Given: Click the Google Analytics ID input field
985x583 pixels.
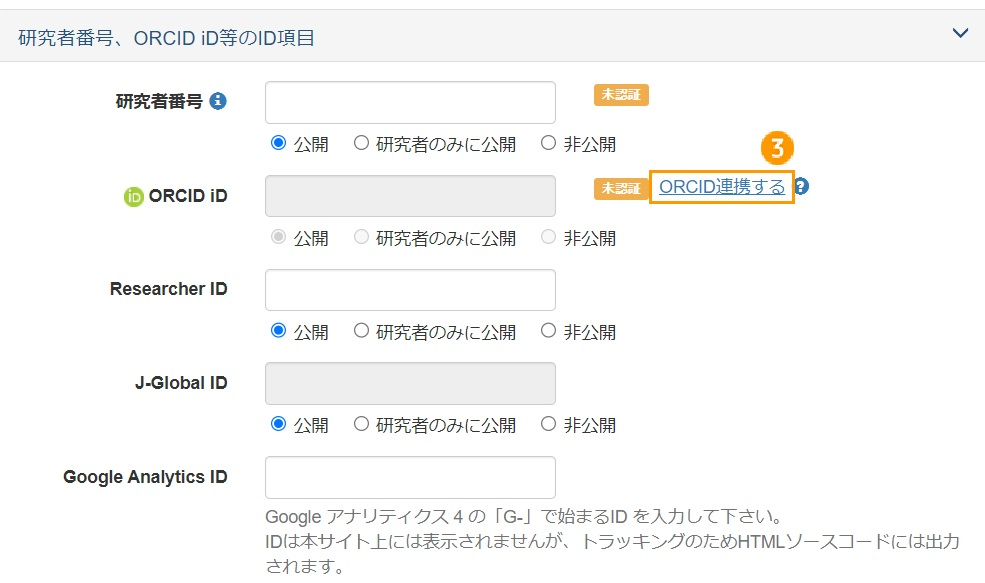Looking at the screenshot, I should coord(410,477).
